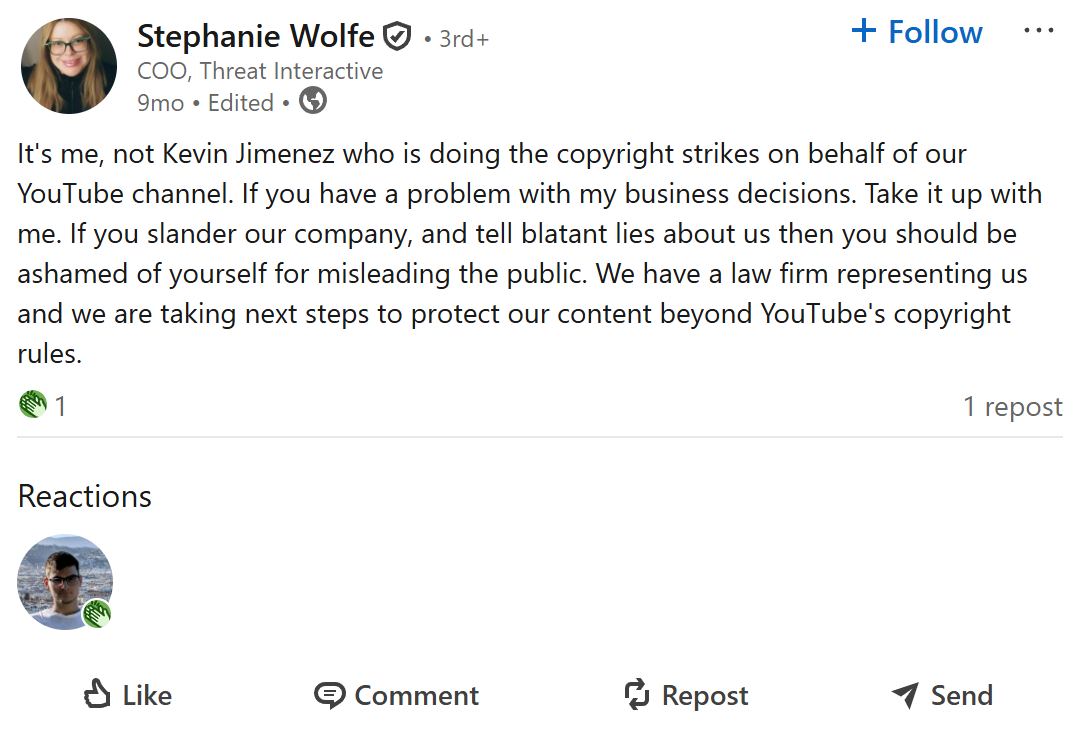
Task: Click the Stephanie Wolfe name link
Action: pyautogui.click(x=255, y=37)
